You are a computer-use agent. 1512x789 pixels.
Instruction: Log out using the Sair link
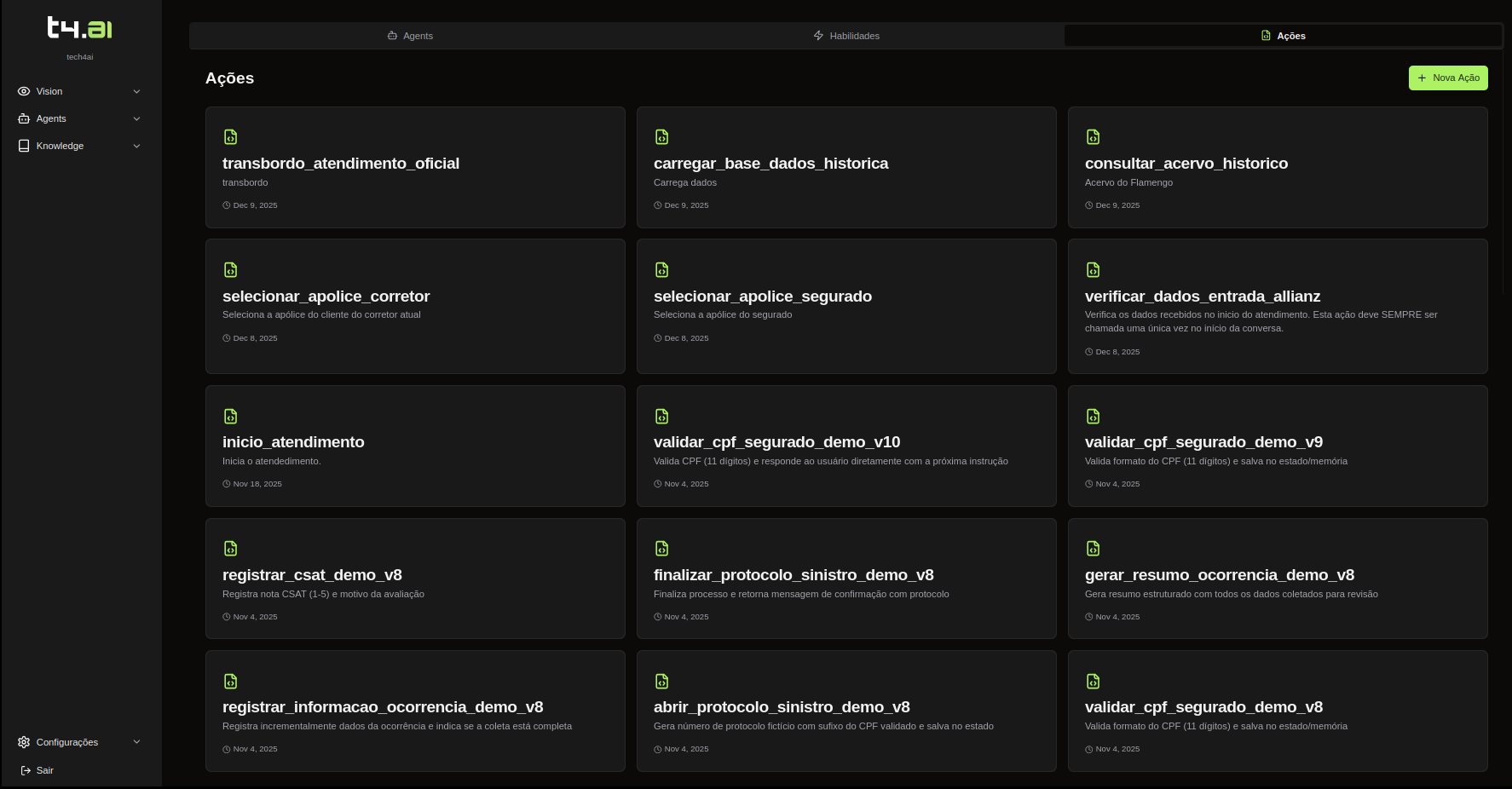[44, 770]
